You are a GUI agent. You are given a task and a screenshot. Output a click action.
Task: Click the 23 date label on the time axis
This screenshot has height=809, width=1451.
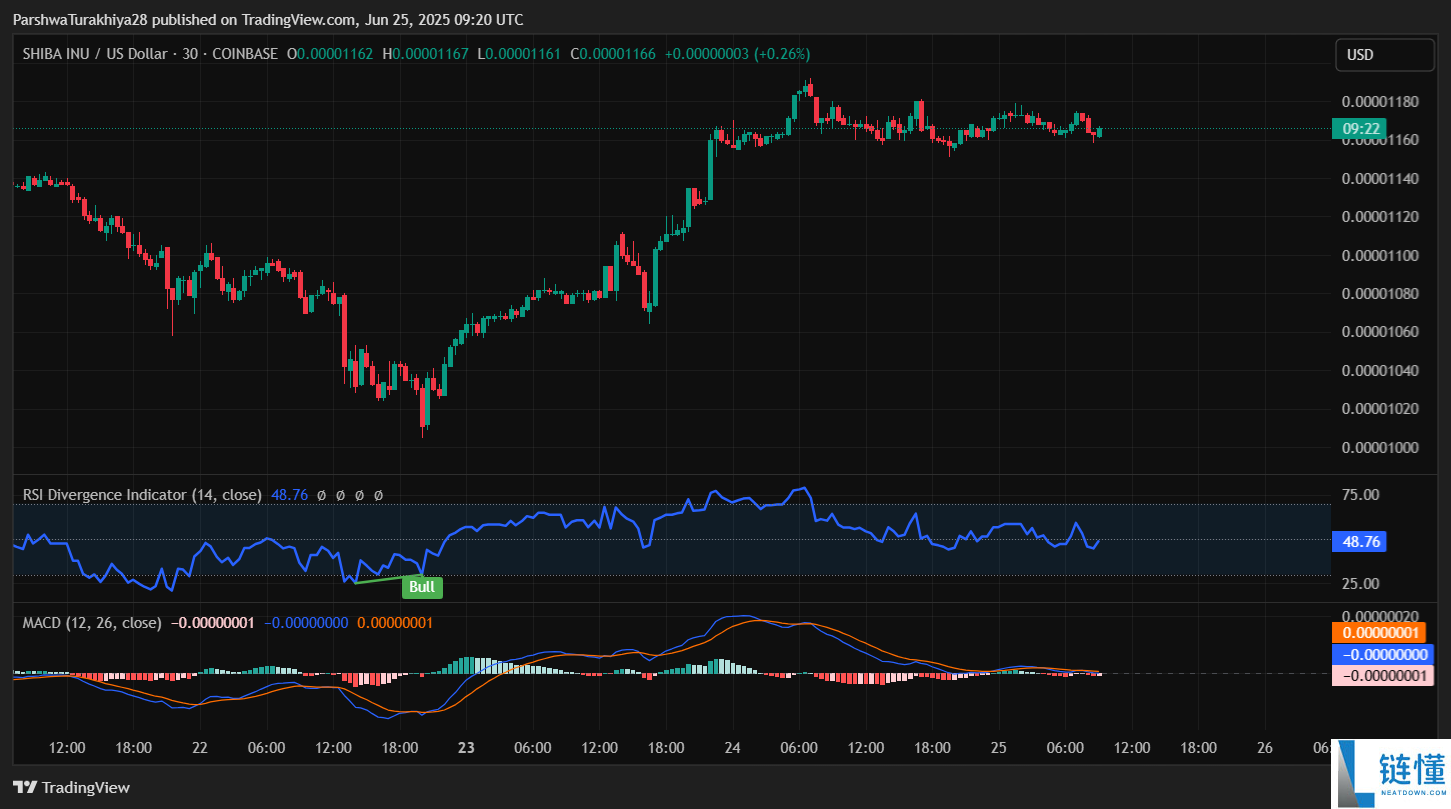[465, 747]
